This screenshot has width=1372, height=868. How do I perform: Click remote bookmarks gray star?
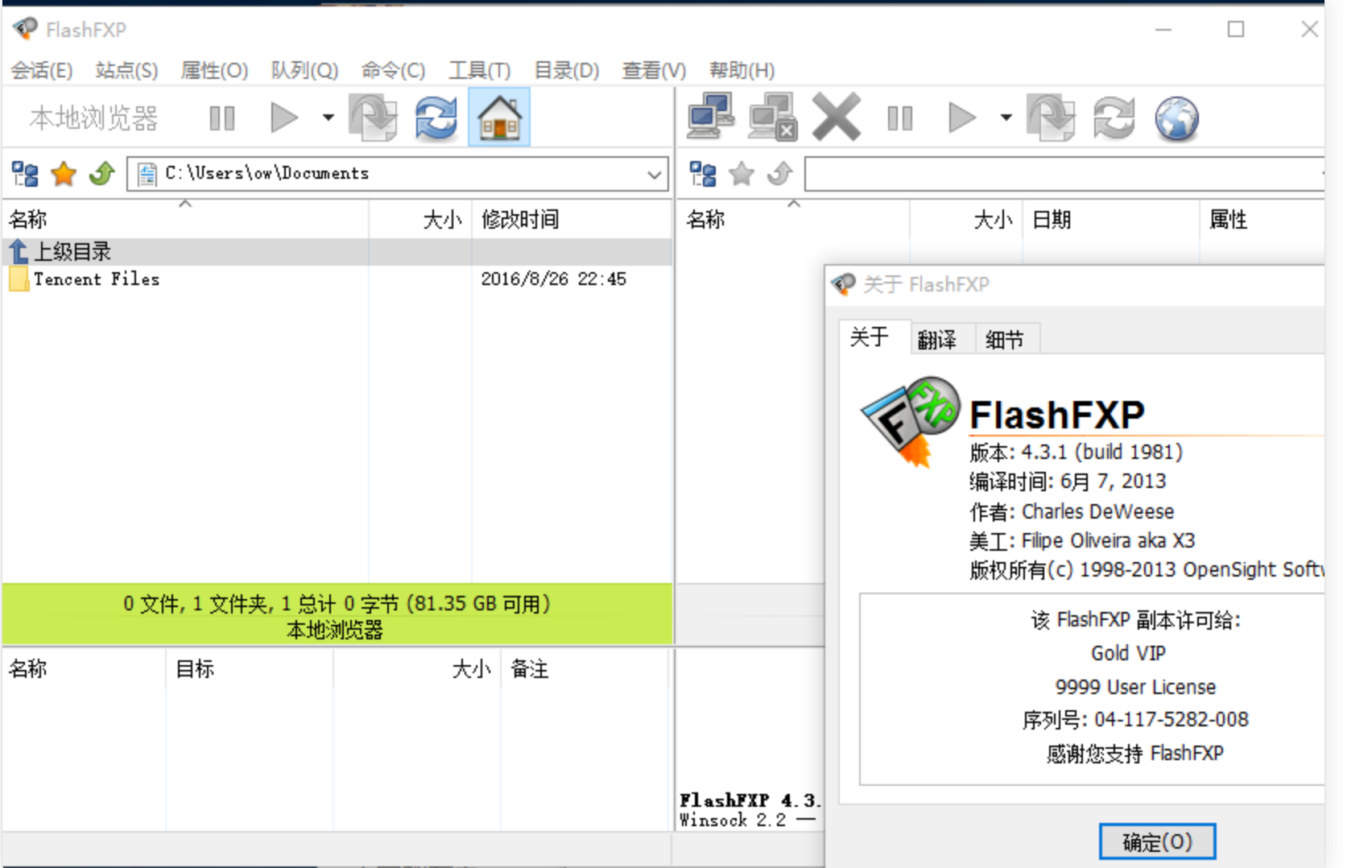coord(742,173)
